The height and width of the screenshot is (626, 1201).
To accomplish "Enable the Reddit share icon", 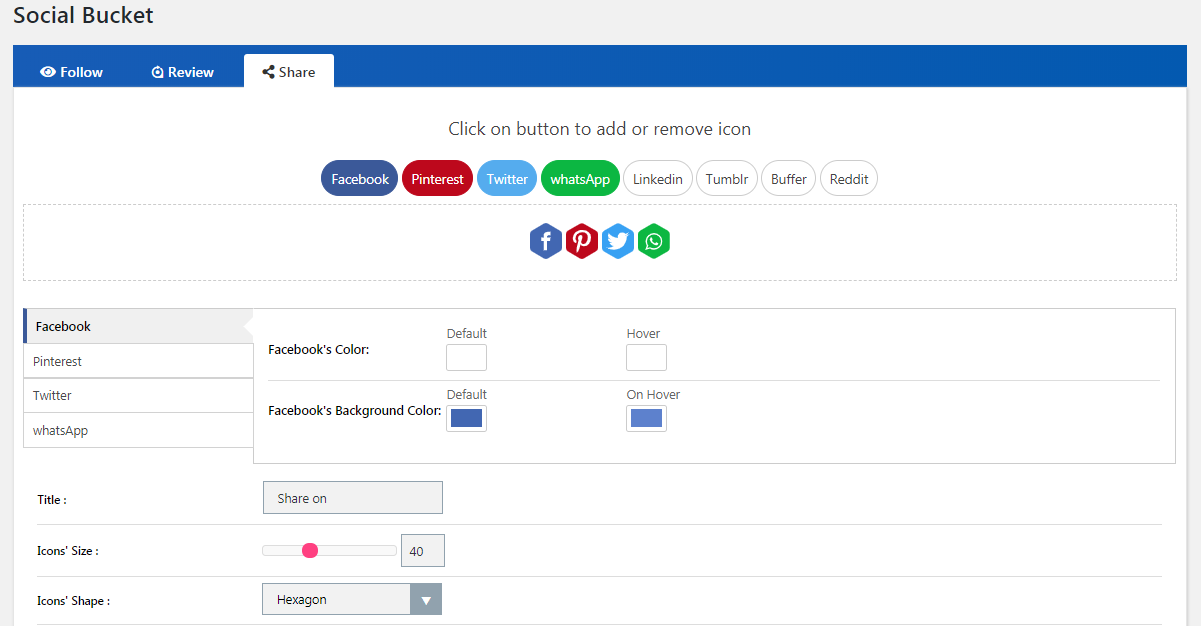I will click(849, 179).
